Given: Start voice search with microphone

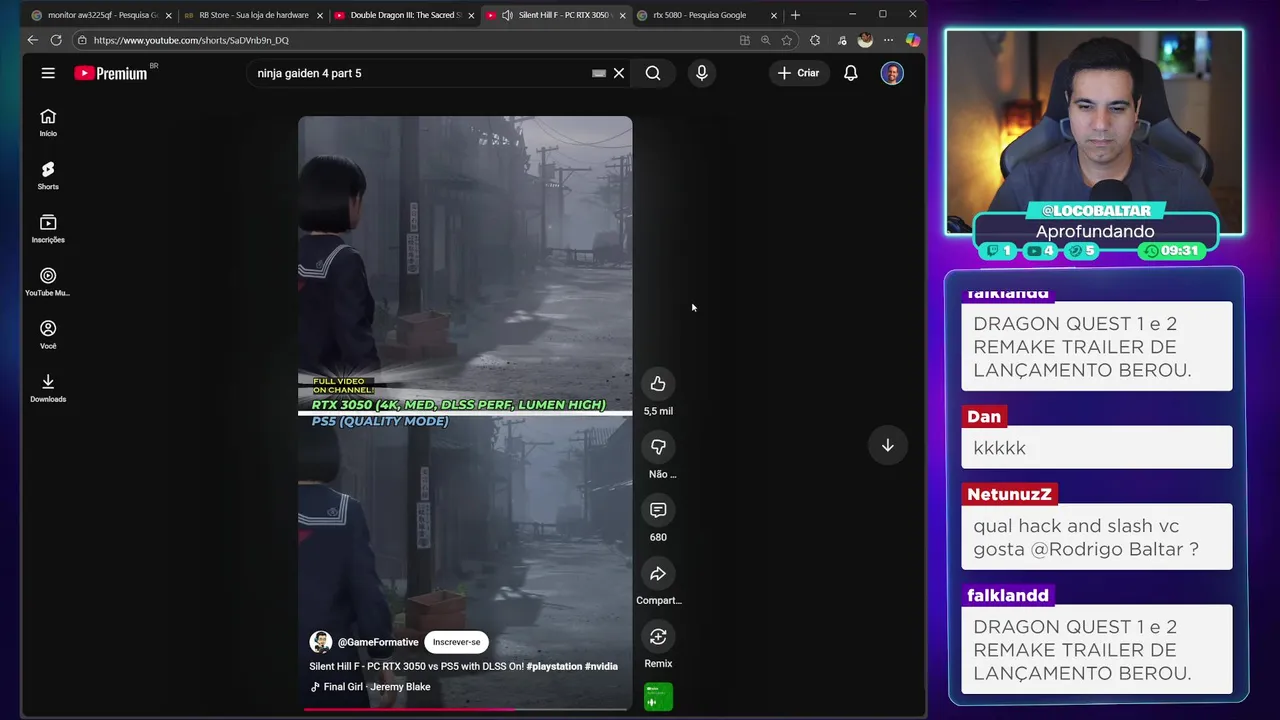Looking at the screenshot, I should point(701,73).
